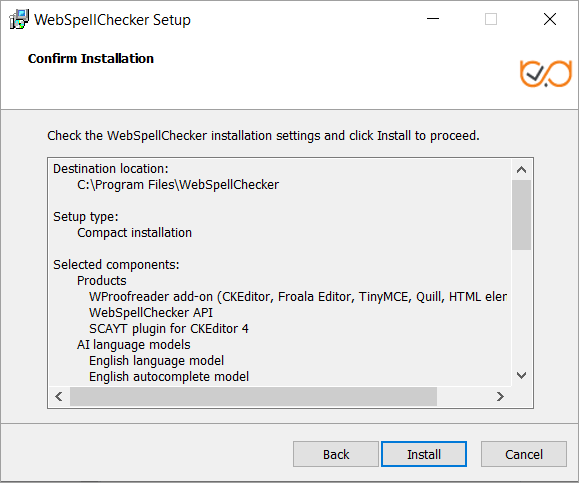Click the Compact installation text line
579x483 pixels.
click(134, 233)
